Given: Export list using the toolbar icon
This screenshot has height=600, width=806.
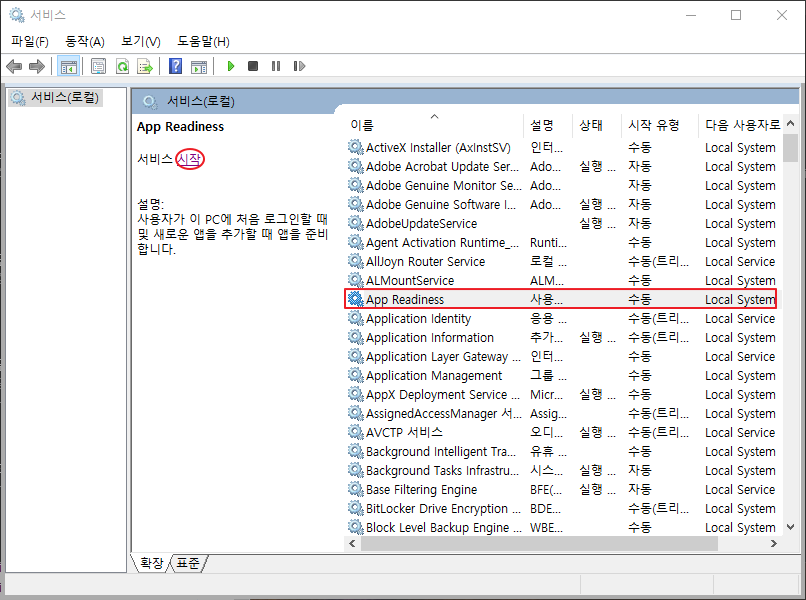Looking at the screenshot, I should click(145, 66).
